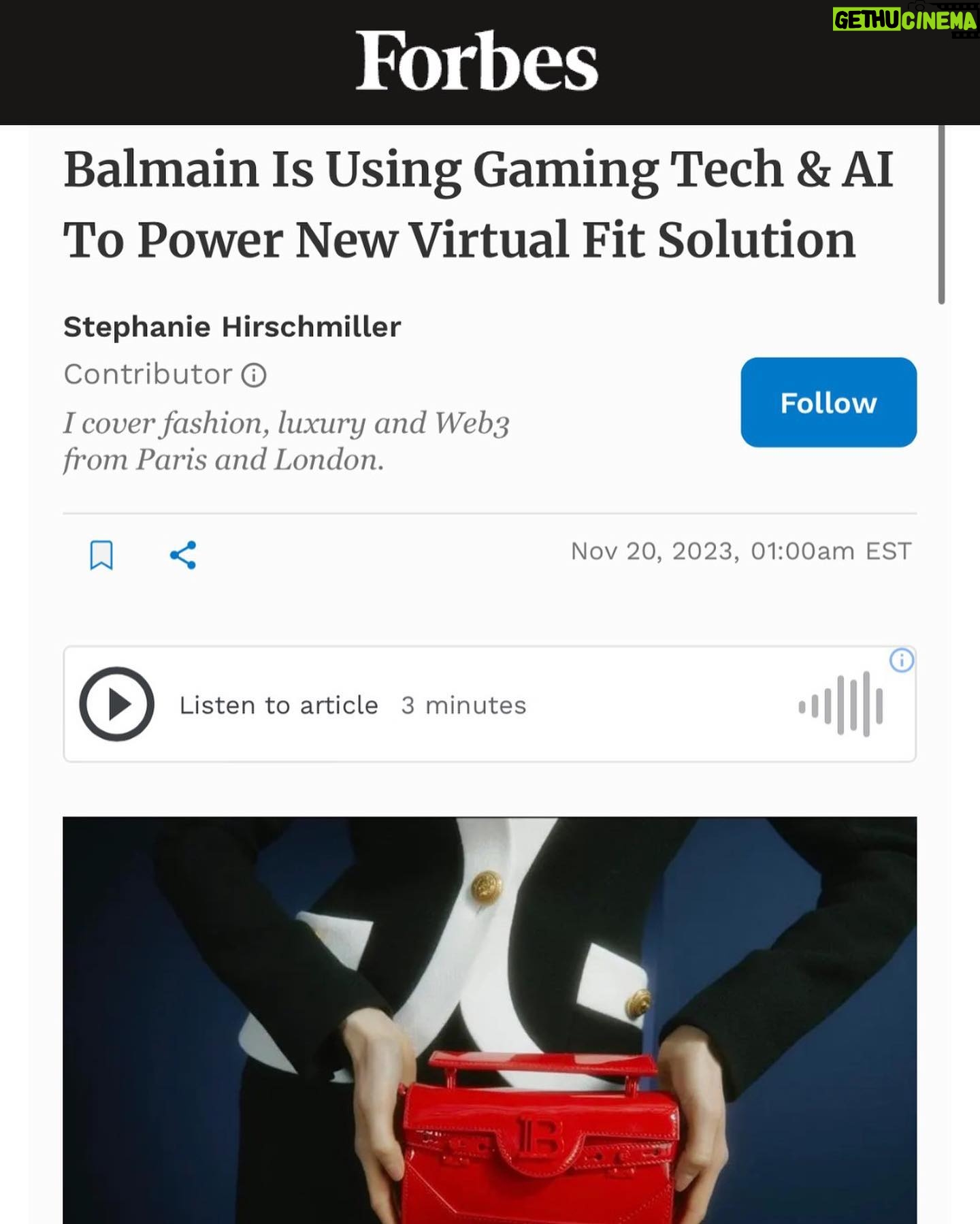This screenshot has height=1224, width=980.
Task: Open the share icon next to bookmark
Action: [x=183, y=555]
